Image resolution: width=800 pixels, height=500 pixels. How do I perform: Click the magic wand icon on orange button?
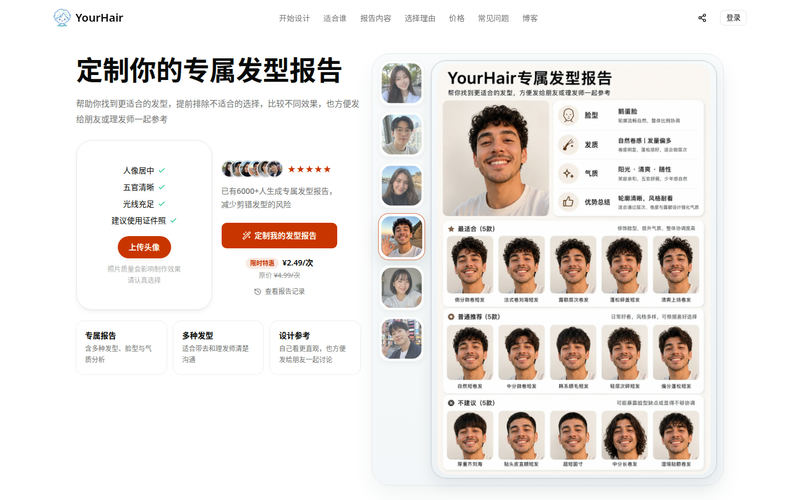click(246, 236)
